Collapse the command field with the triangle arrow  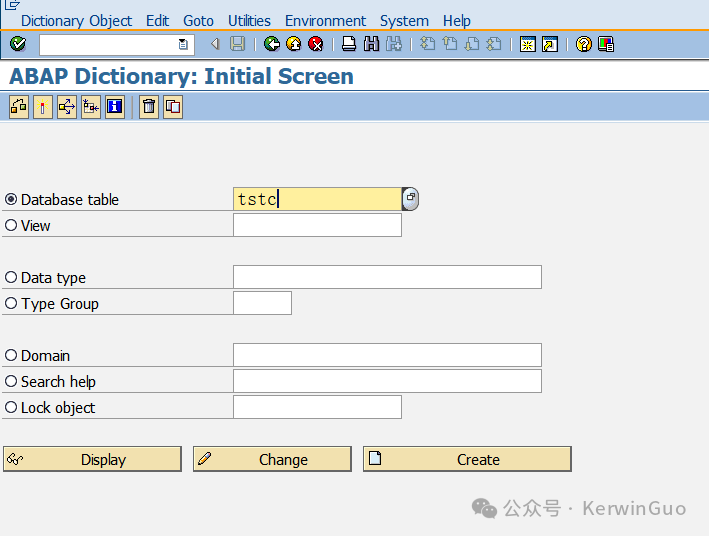coord(215,44)
